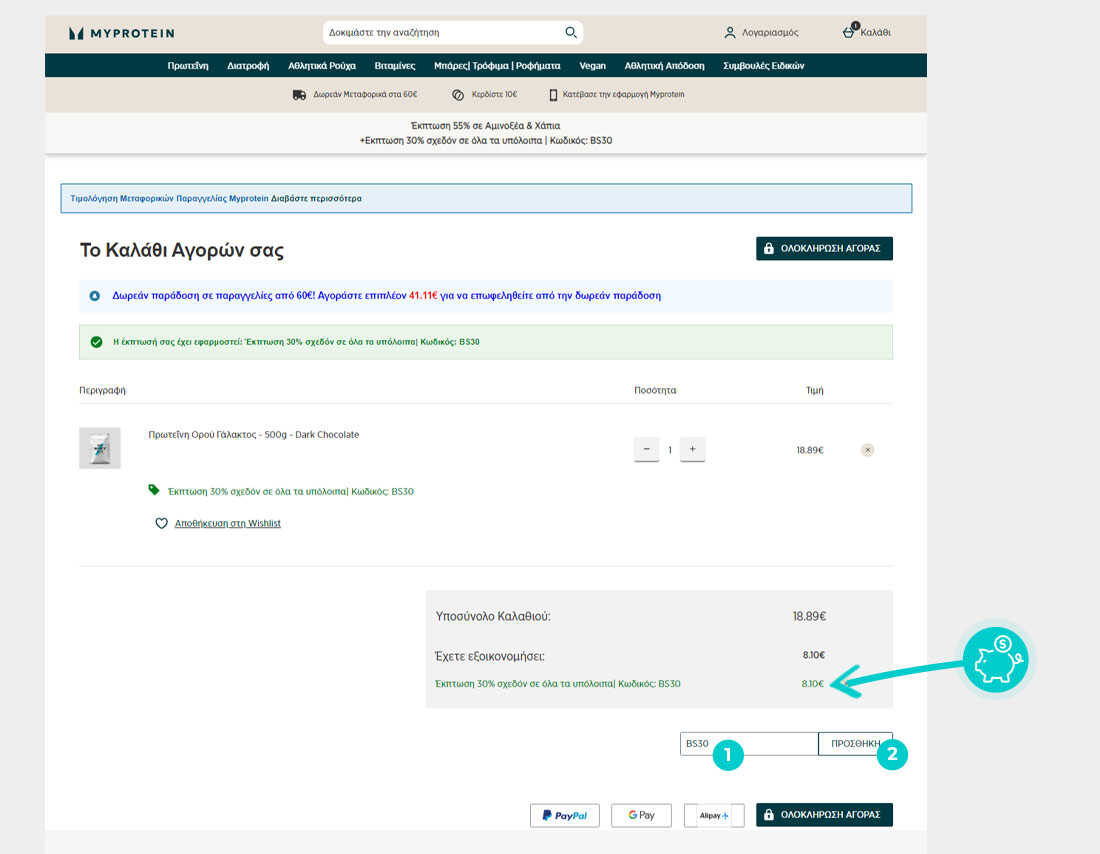Click the search magnifier icon
Image resolution: width=1100 pixels, height=854 pixels.
click(x=570, y=32)
